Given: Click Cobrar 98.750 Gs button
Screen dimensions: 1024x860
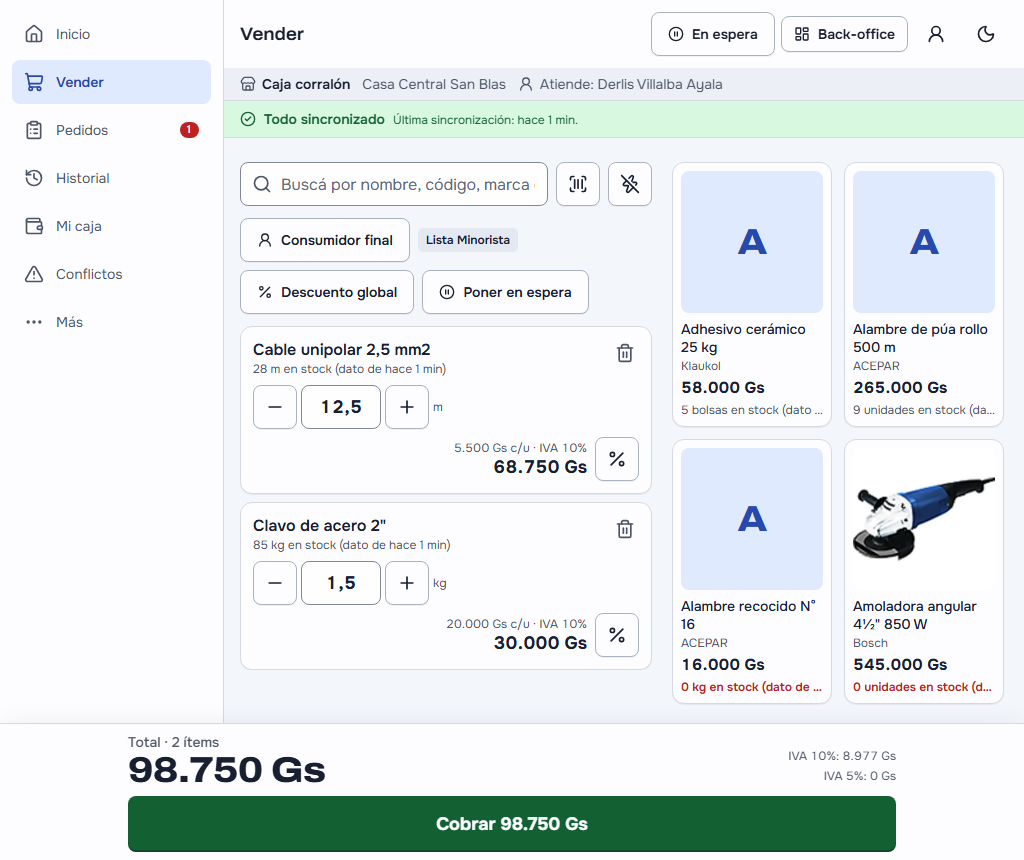Looking at the screenshot, I should pyautogui.click(x=512, y=823).
